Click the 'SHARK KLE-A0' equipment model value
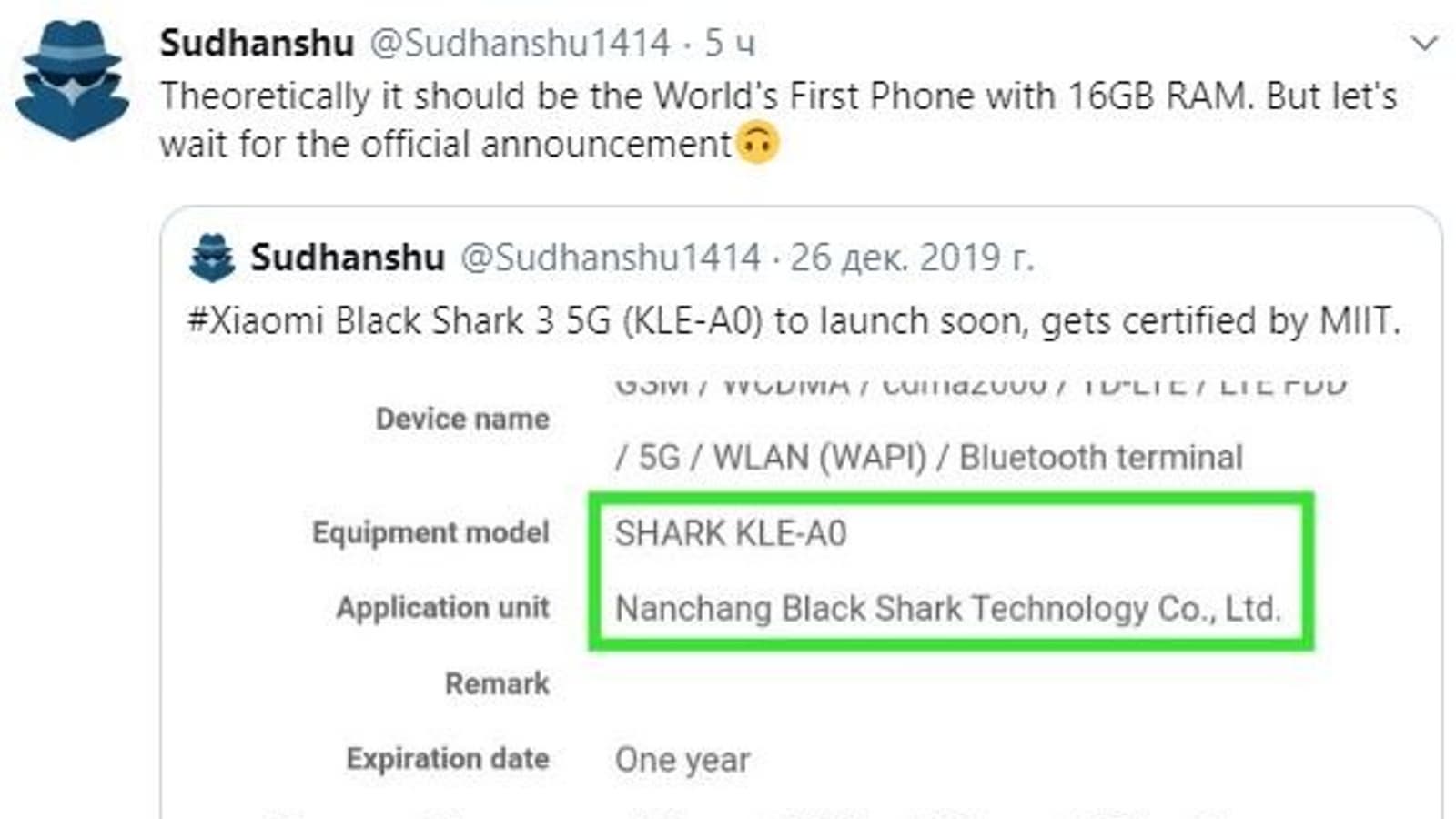This screenshot has width=1456, height=819. point(731,533)
